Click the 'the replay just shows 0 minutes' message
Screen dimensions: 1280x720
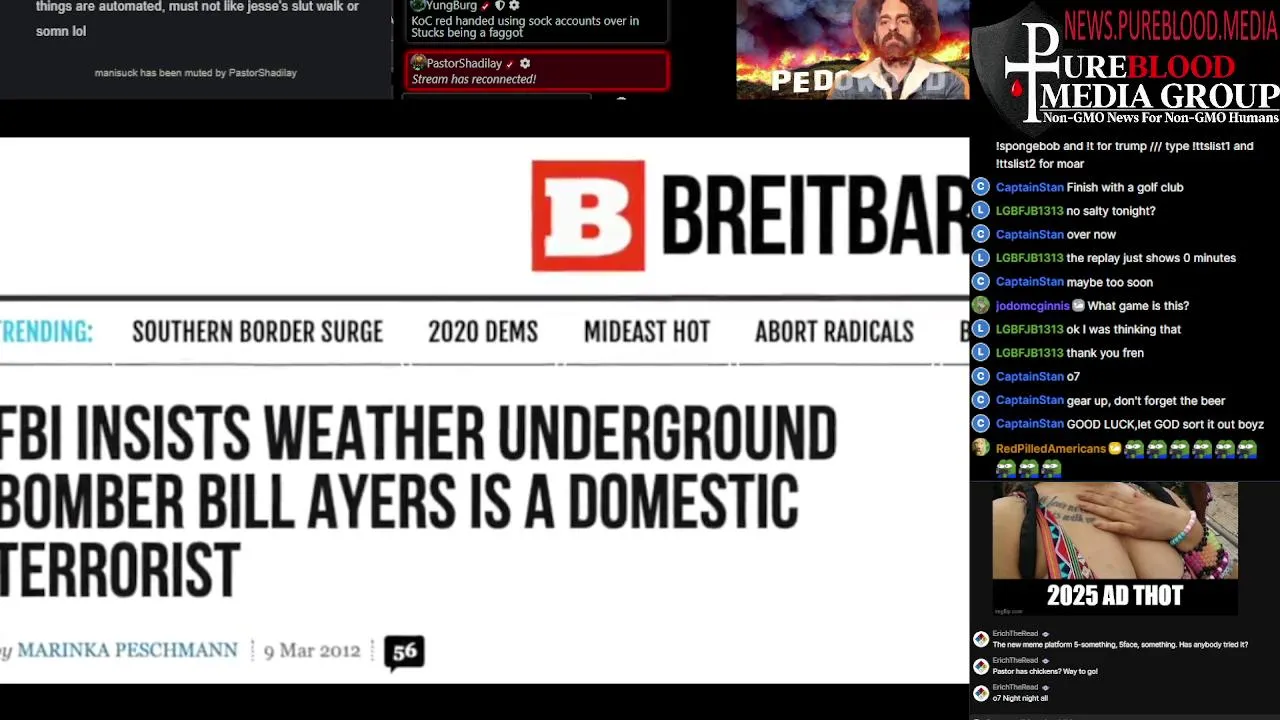point(1151,258)
